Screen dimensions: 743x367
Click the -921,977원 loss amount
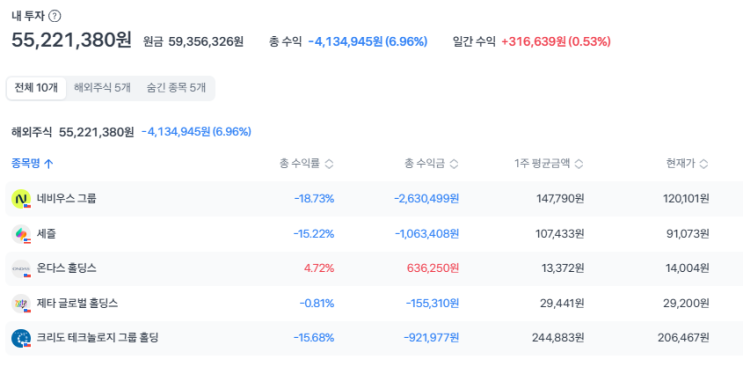click(x=431, y=338)
